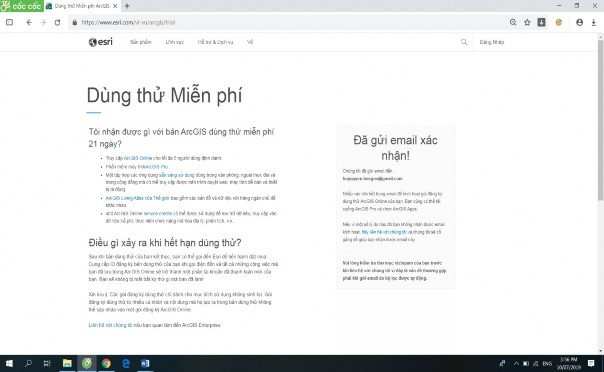The height and width of the screenshot is (372, 604).
Task: Open Microsoft Edge from taskbar
Action: pyautogui.click(x=126, y=363)
